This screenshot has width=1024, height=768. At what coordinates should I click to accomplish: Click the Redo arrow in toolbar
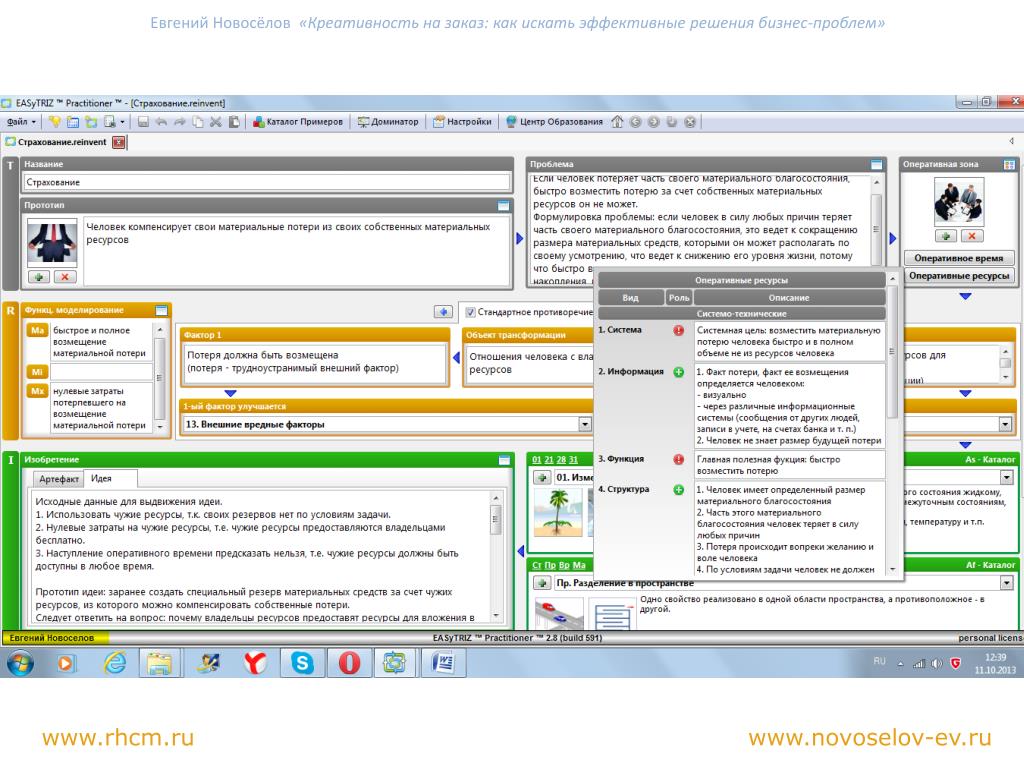[180, 121]
